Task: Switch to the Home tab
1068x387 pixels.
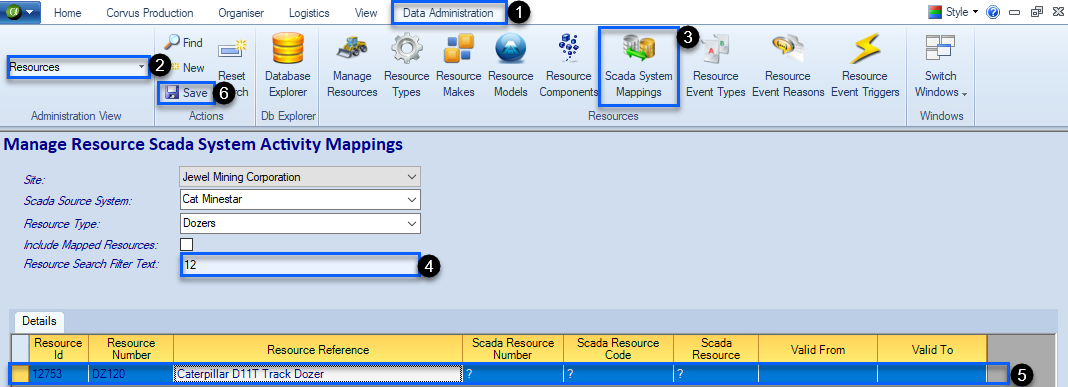Action: (67, 13)
